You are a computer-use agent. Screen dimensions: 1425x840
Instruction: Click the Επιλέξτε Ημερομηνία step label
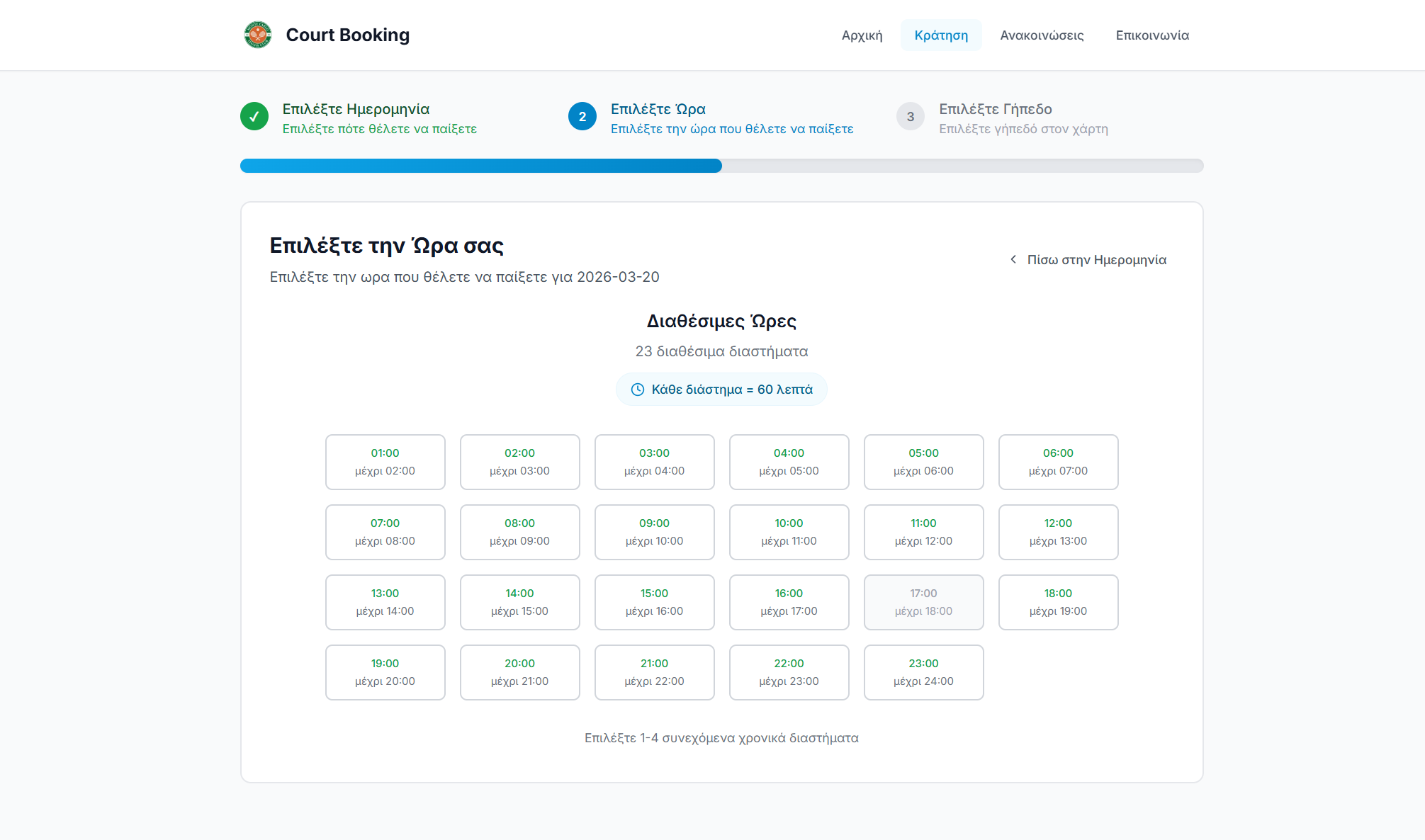(356, 109)
